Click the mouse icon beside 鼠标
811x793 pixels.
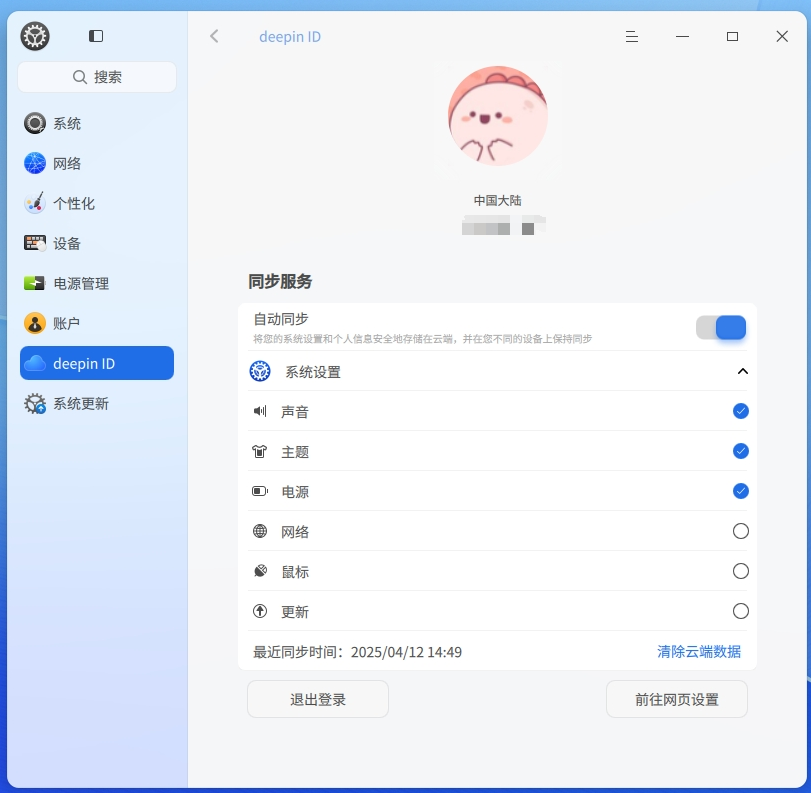[x=260, y=571]
